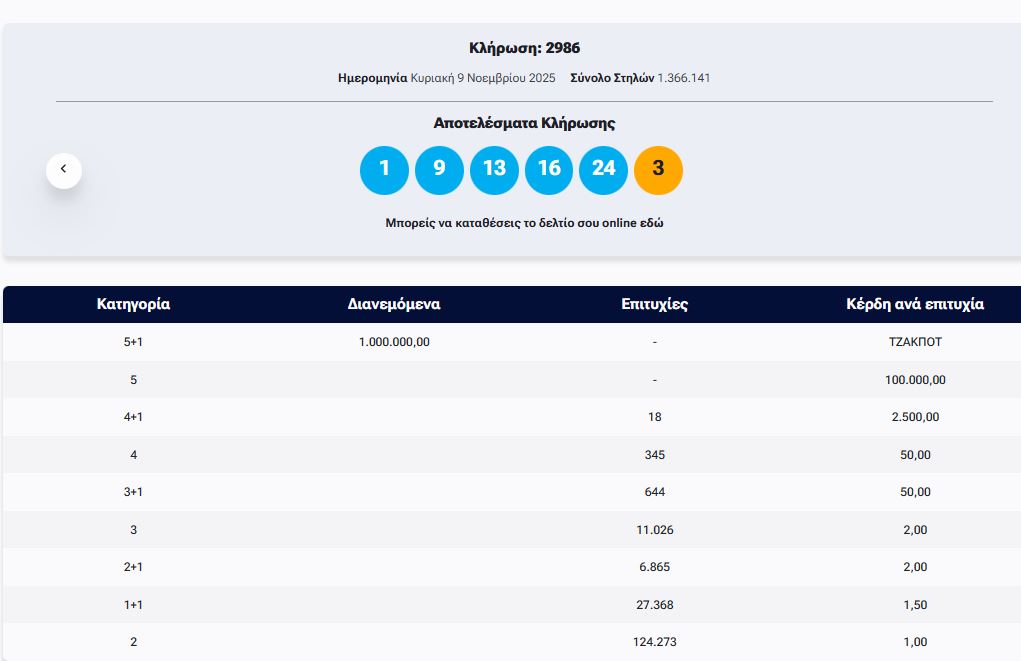This screenshot has width=1021, height=661.
Task: Click the Κατηγορία column header
Action: 133,304
